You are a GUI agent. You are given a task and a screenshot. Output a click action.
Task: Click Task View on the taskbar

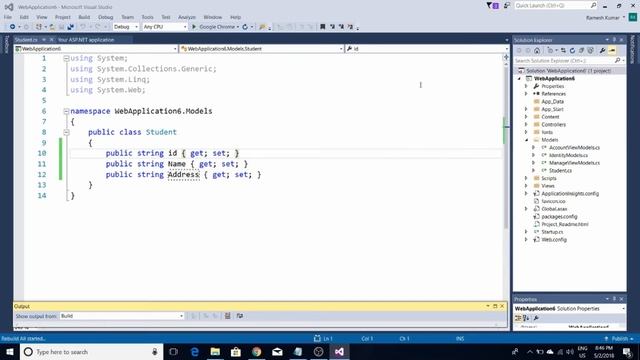[173, 352]
